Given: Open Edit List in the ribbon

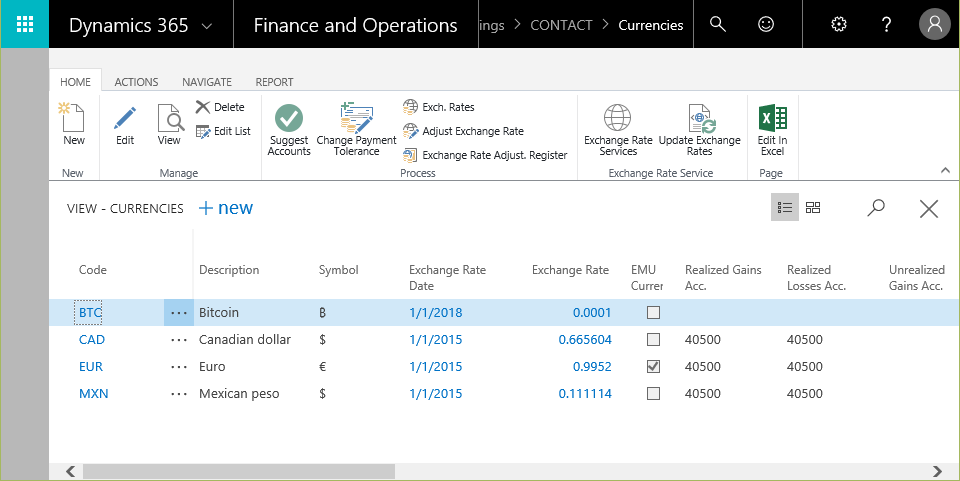Looking at the screenshot, I should click(x=223, y=131).
